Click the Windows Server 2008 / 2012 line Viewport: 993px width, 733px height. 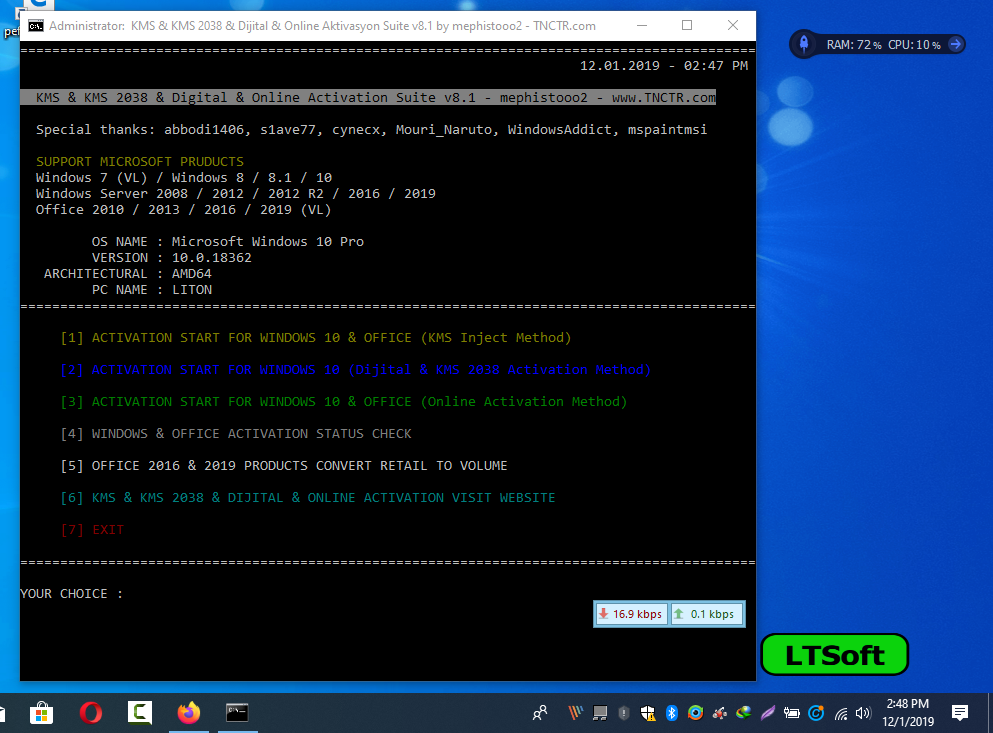coord(236,194)
